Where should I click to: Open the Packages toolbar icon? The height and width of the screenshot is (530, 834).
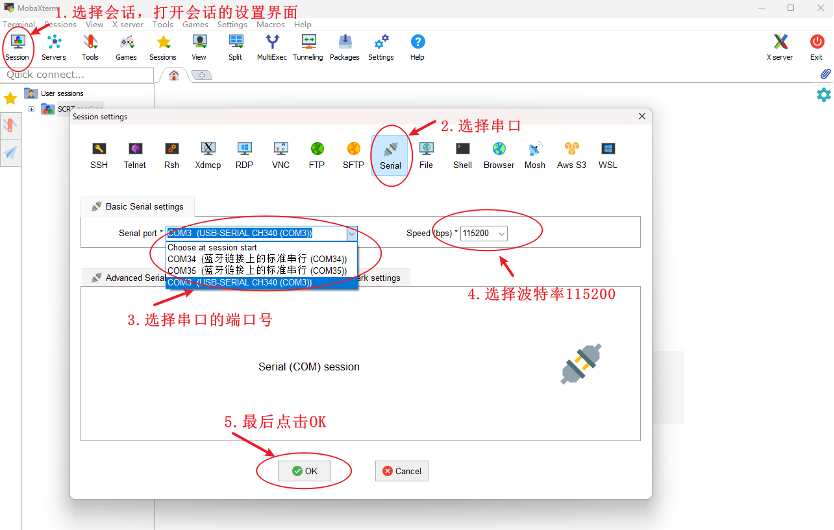tap(345, 47)
